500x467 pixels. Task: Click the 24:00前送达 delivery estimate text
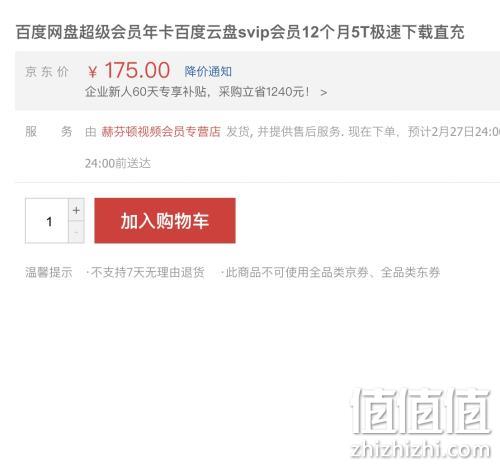click(118, 163)
